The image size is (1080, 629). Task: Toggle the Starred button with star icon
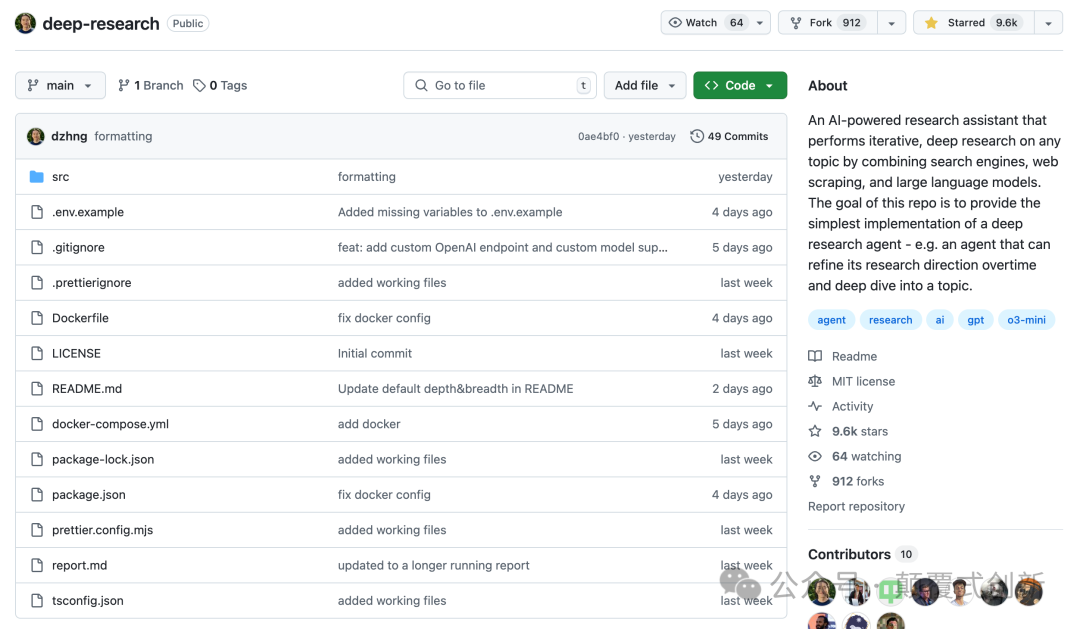coord(973,23)
